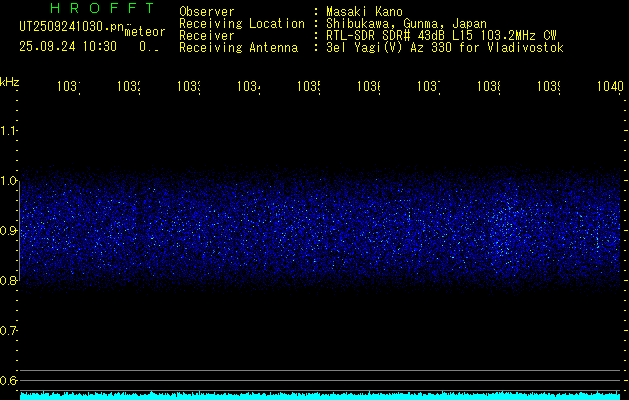Click the 1.1 frequency axis tick
This screenshot has height=400, width=629.
click(x=9, y=131)
